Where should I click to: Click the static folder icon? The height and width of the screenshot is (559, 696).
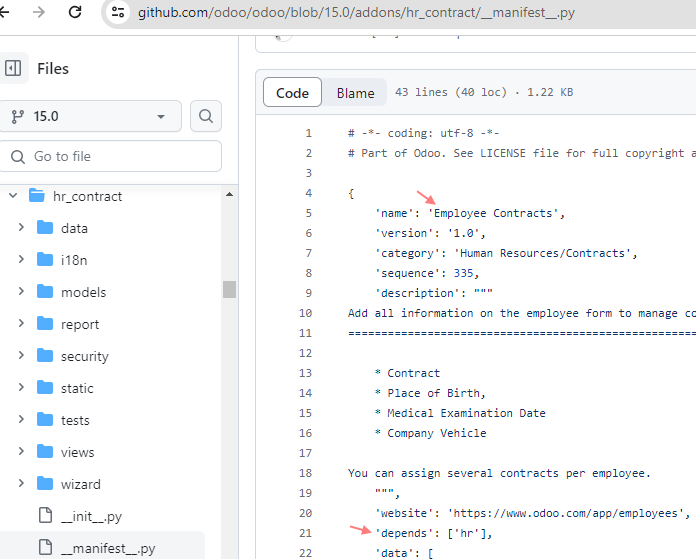(45, 387)
